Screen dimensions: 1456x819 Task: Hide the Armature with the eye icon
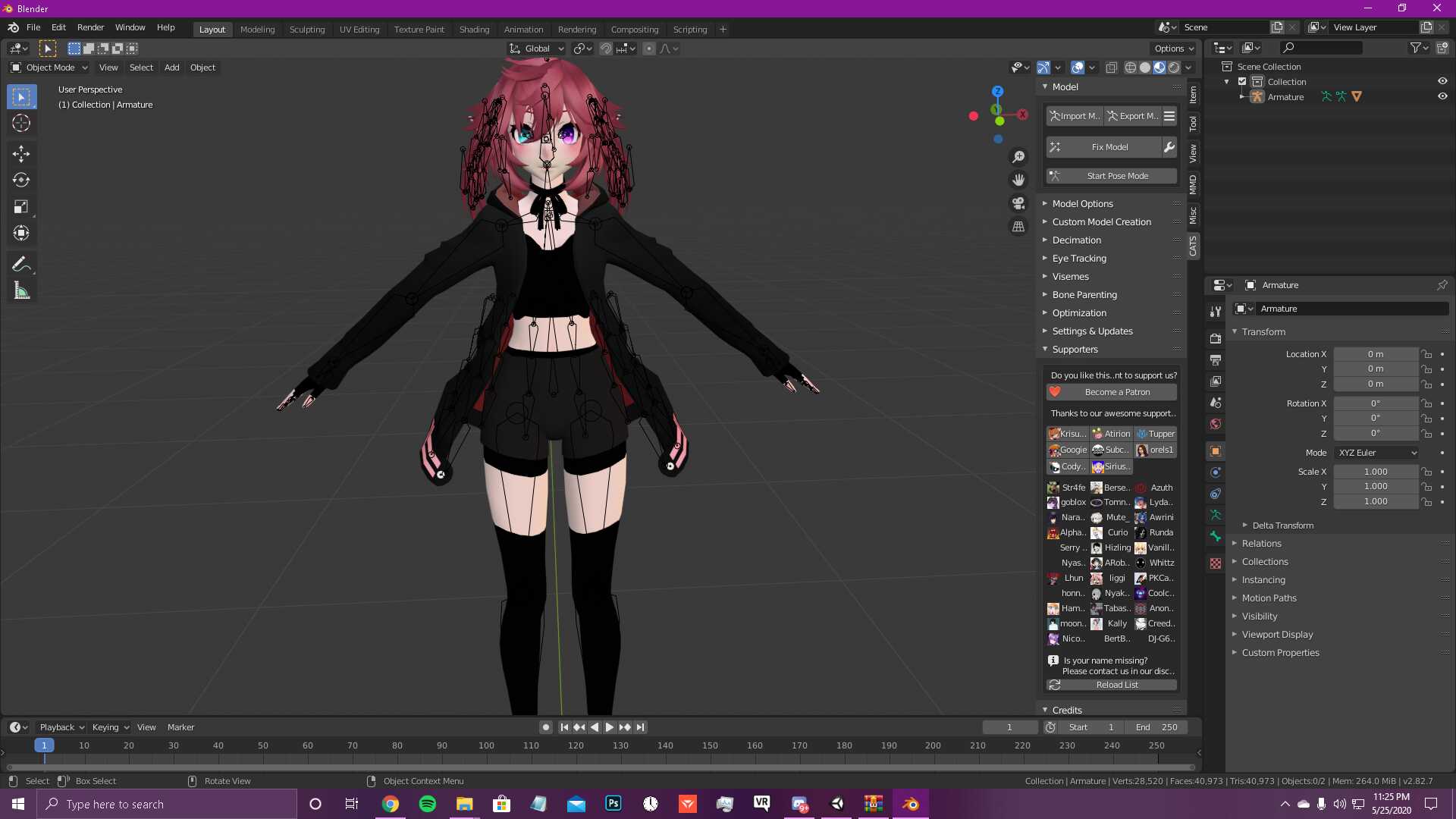[1442, 97]
